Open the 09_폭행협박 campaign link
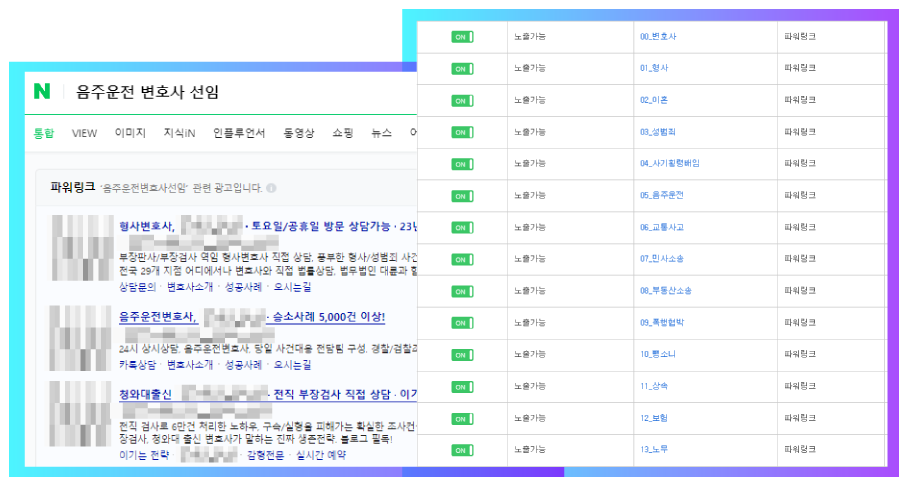 [x=661, y=322]
